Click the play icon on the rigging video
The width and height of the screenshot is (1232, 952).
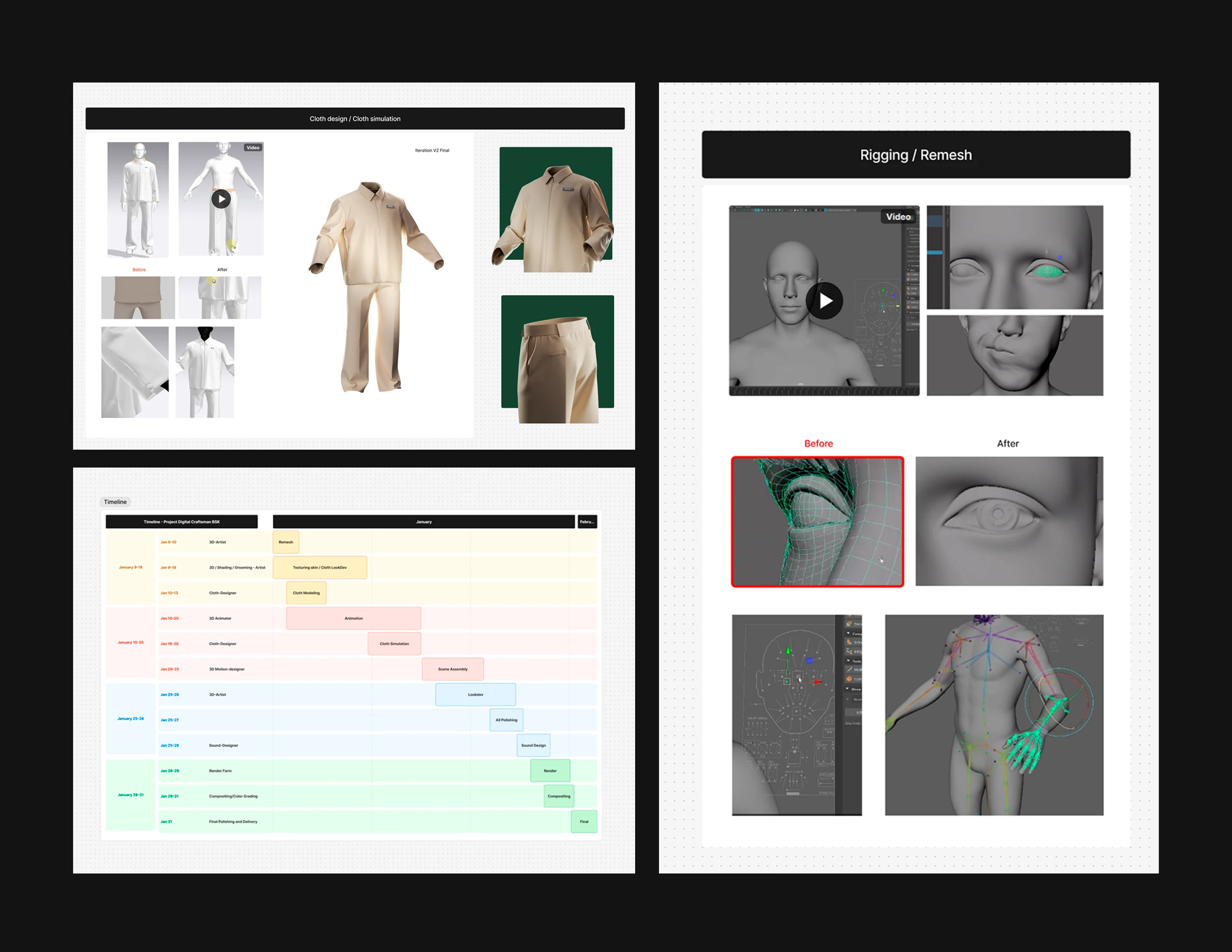point(824,301)
